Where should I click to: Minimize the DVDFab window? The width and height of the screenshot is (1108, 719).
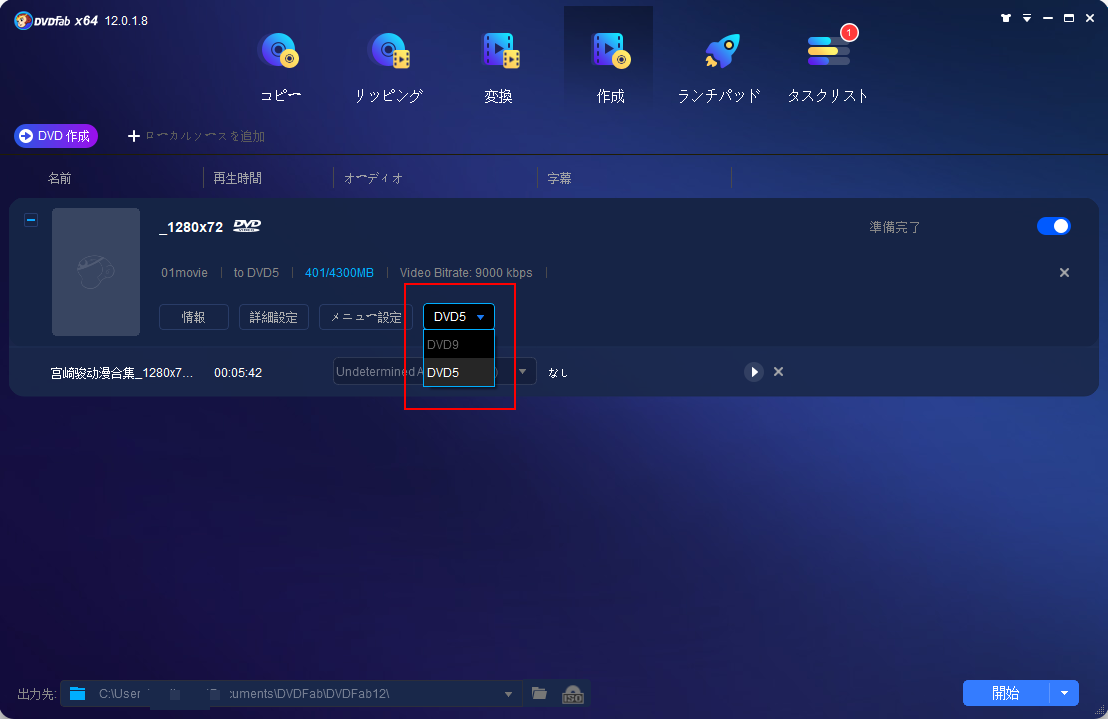(x=1048, y=18)
